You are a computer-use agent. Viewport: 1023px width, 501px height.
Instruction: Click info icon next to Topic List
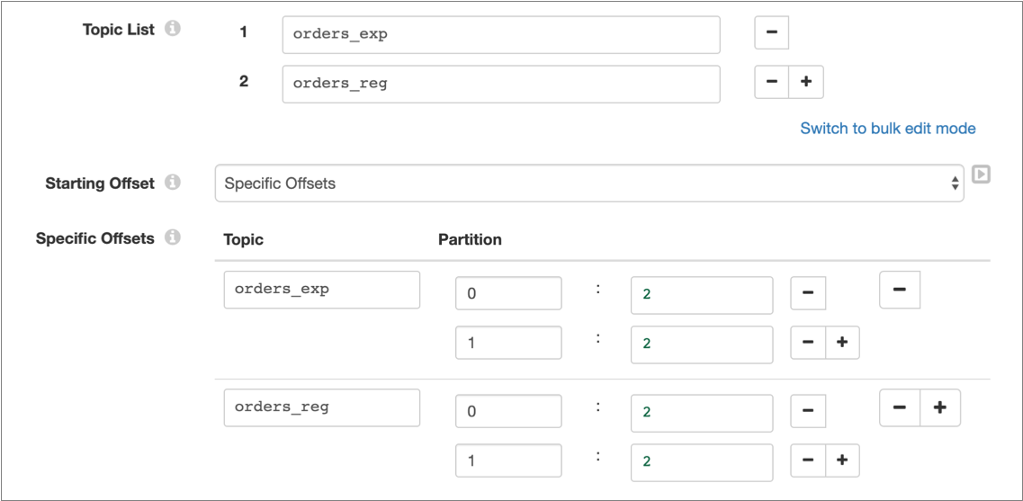click(172, 29)
